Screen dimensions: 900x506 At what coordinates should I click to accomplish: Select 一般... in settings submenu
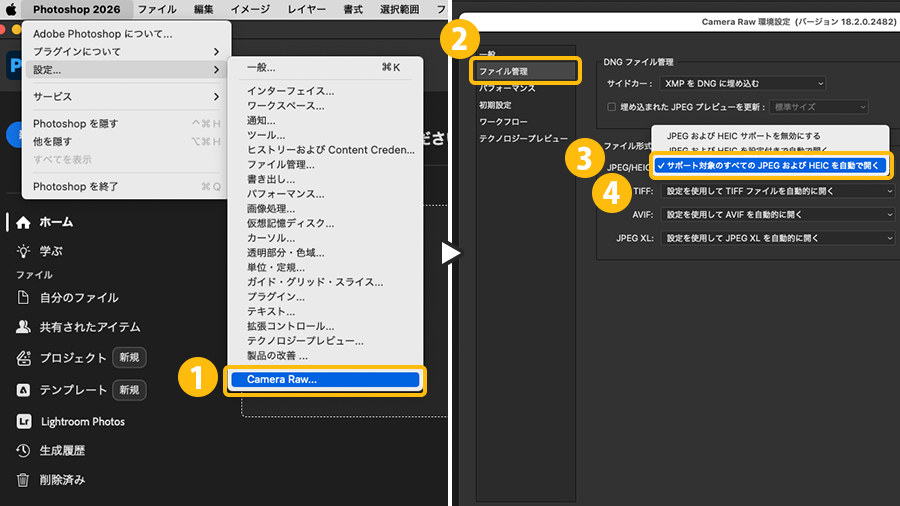coord(325,67)
